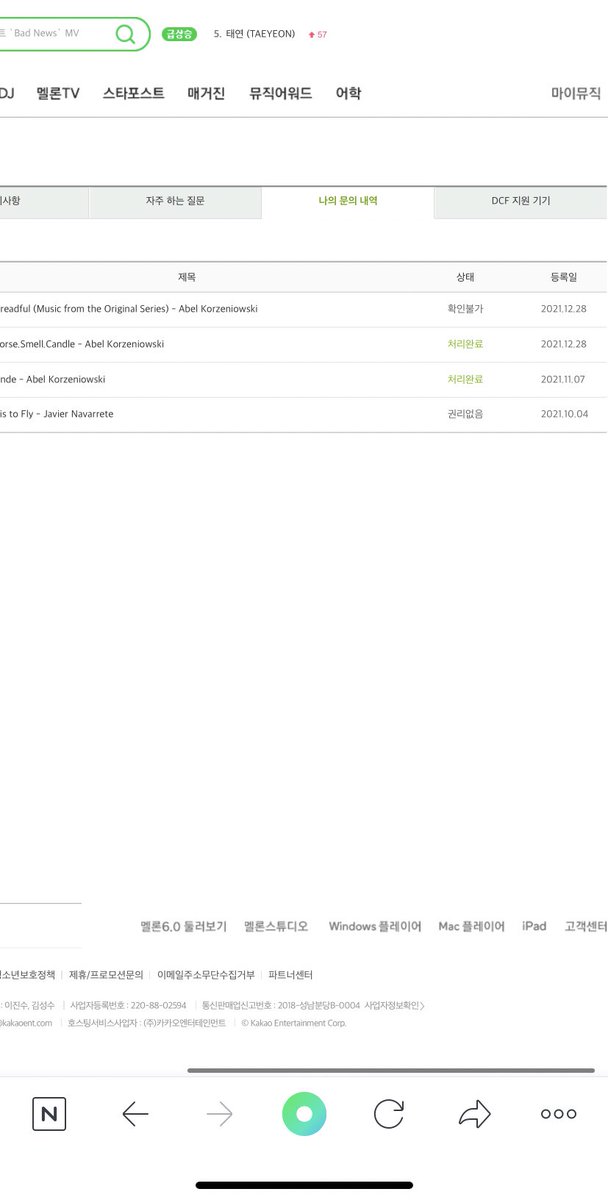The width and height of the screenshot is (608, 1200).
Task: Open the three-dot more menu
Action: click(558, 1114)
